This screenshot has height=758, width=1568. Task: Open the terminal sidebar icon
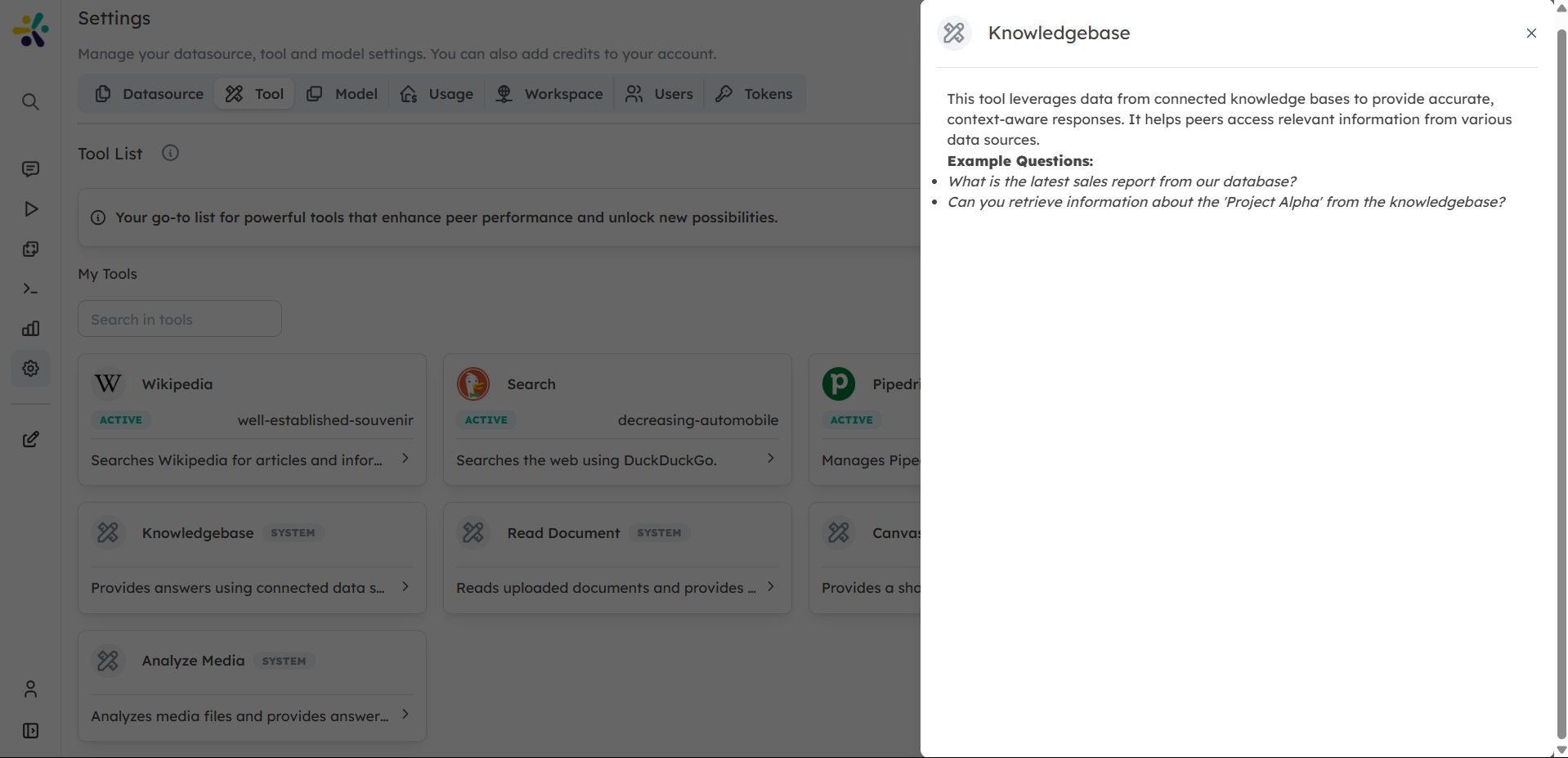tap(30, 288)
